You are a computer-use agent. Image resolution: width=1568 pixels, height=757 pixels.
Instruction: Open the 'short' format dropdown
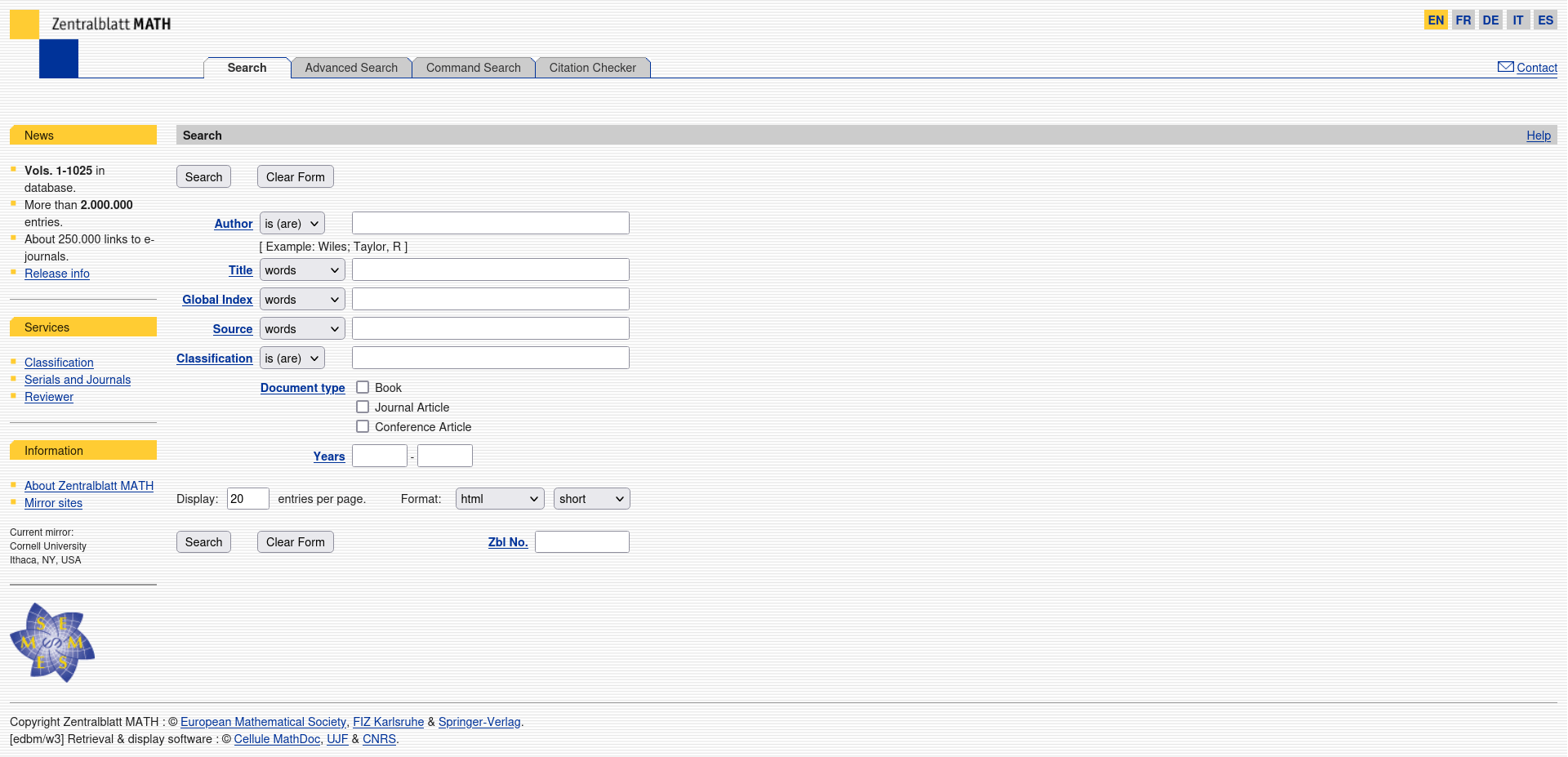click(x=592, y=498)
